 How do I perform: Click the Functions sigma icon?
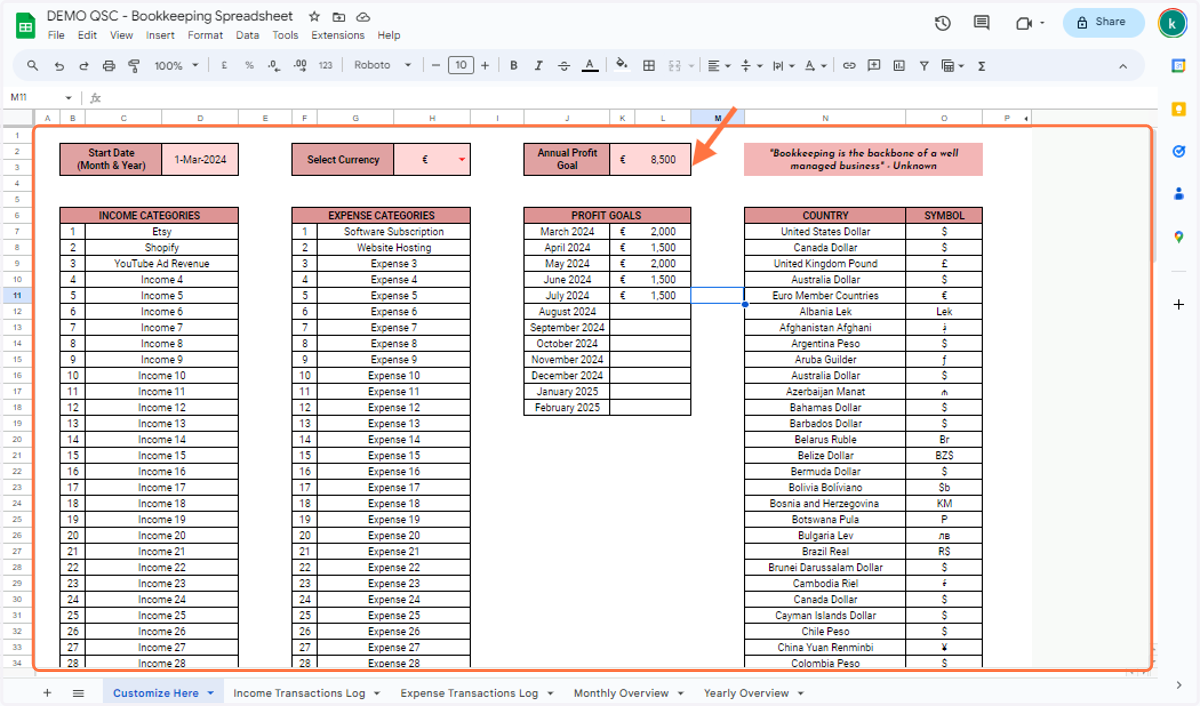click(981, 65)
